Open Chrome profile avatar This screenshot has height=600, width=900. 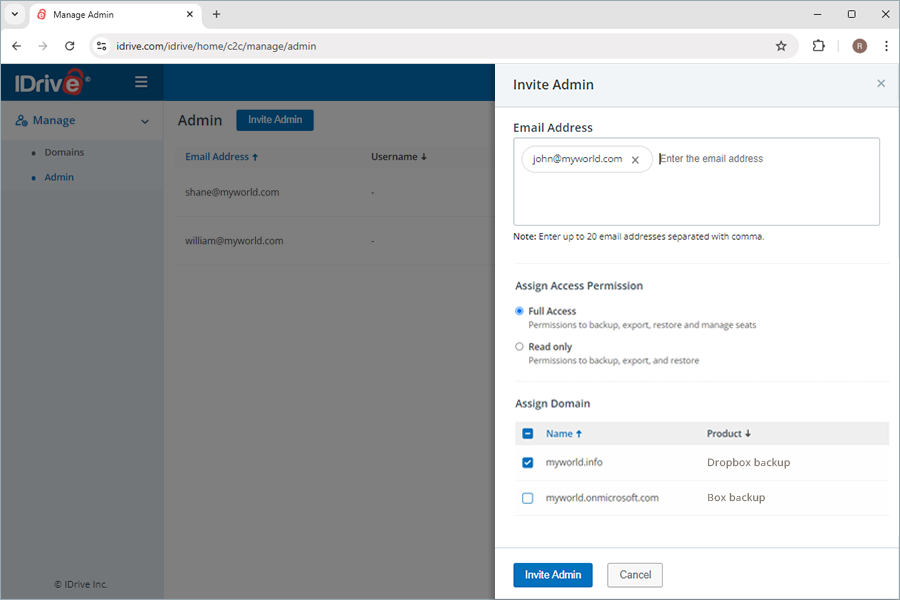coord(859,46)
